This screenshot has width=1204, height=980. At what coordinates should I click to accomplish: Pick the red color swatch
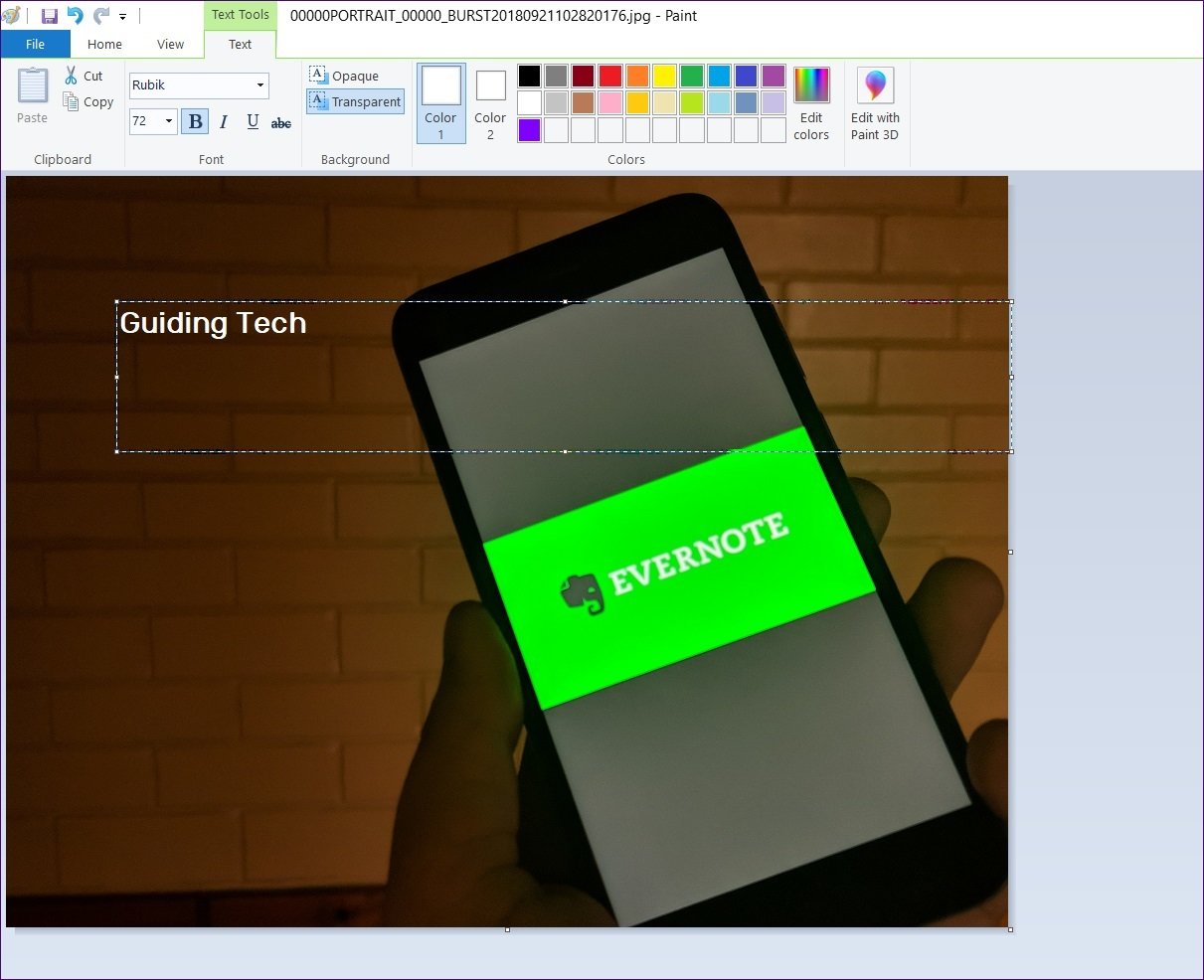point(610,76)
